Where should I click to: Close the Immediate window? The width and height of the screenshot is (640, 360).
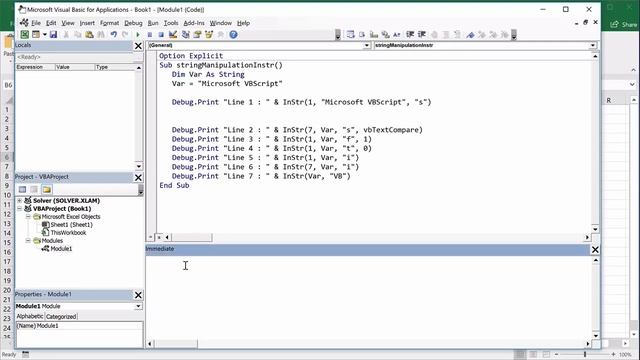pyautogui.click(x=596, y=249)
